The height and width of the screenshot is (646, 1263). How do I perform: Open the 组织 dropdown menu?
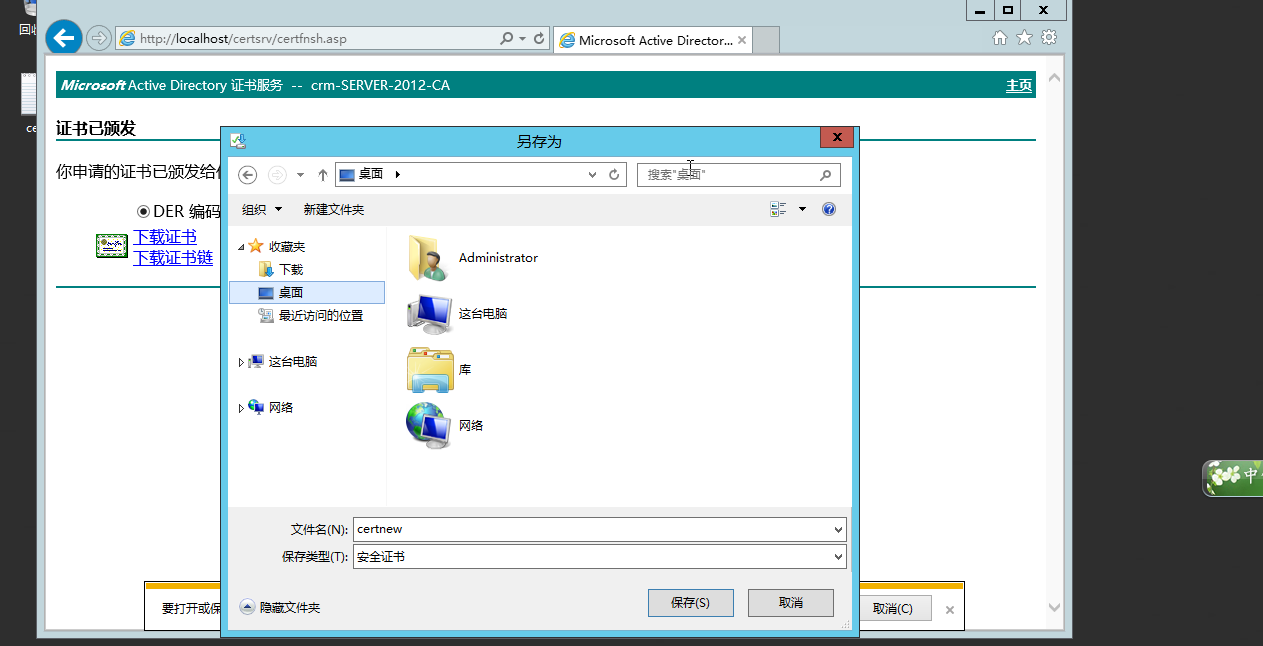(x=262, y=210)
